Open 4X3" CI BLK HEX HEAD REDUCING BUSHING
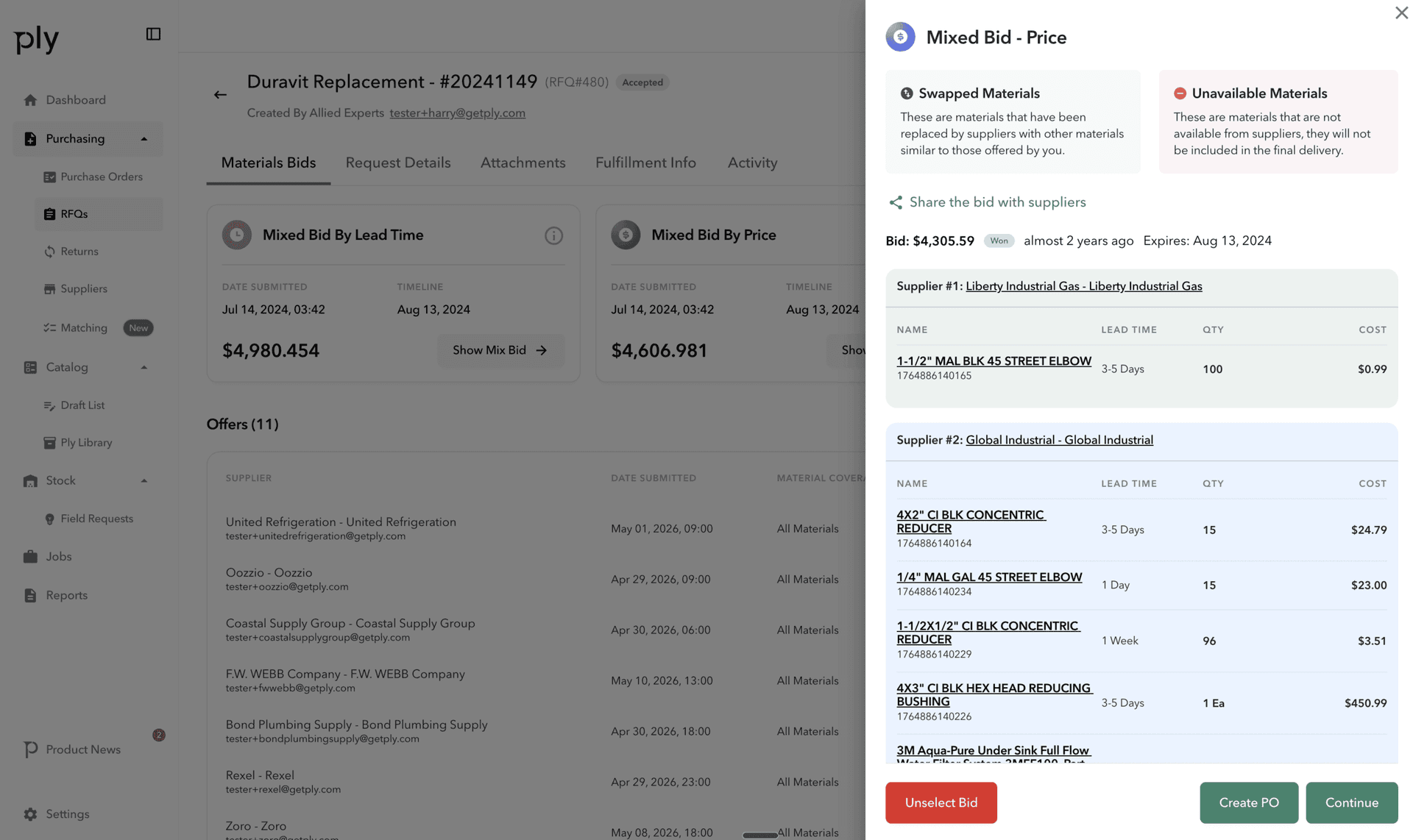Image resolution: width=1413 pixels, height=840 pixels. [994, 696]
